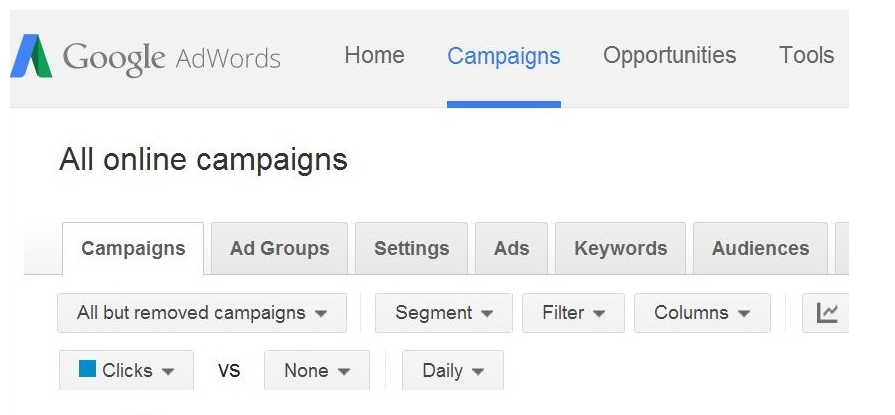Expand the Filter dropdown
The width and height of the screenshot is (895, 415).
(573, 313)
